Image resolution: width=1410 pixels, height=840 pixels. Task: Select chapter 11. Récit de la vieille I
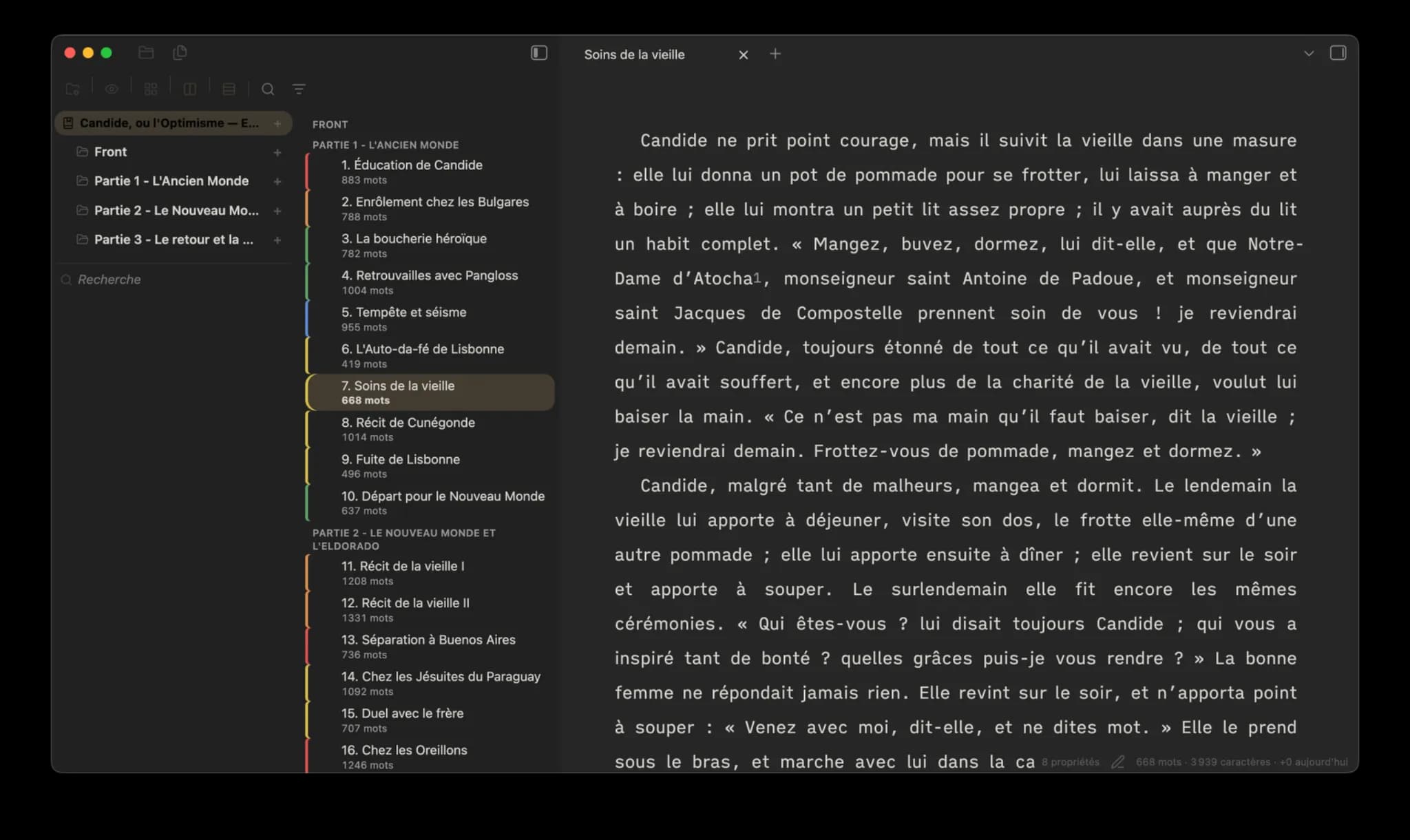click(x=430, y=573)
